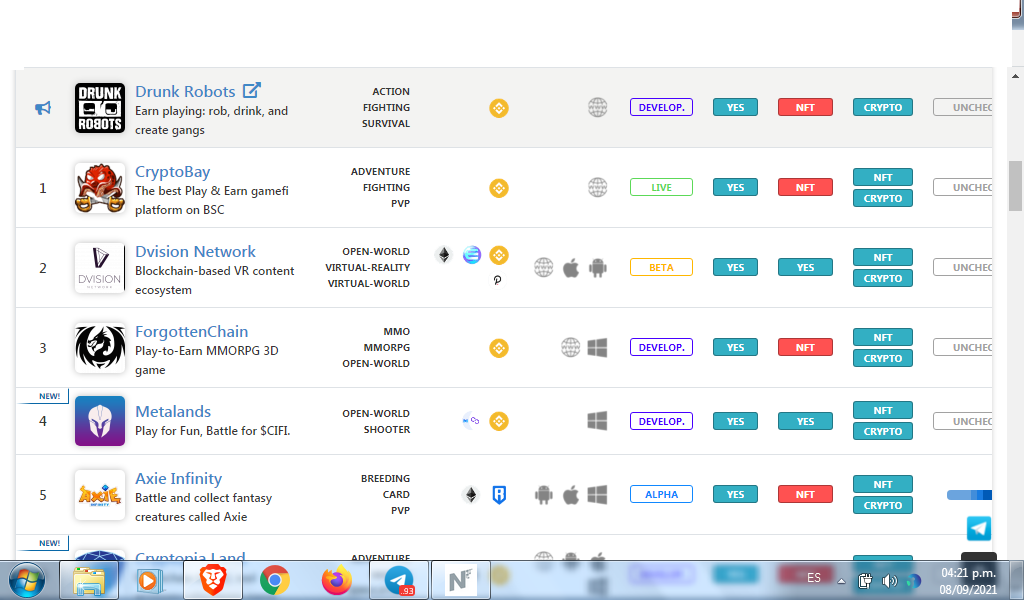1024x600 pixels.
Task: Click the BNB chain icon in ForgottenChain row
Action: pos(499,348)
